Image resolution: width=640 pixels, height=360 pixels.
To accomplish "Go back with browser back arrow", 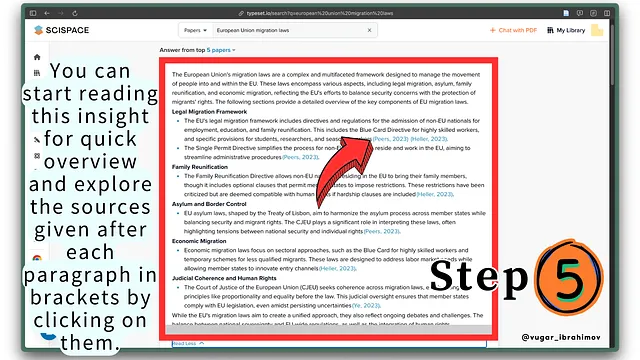I will (47, 13).
